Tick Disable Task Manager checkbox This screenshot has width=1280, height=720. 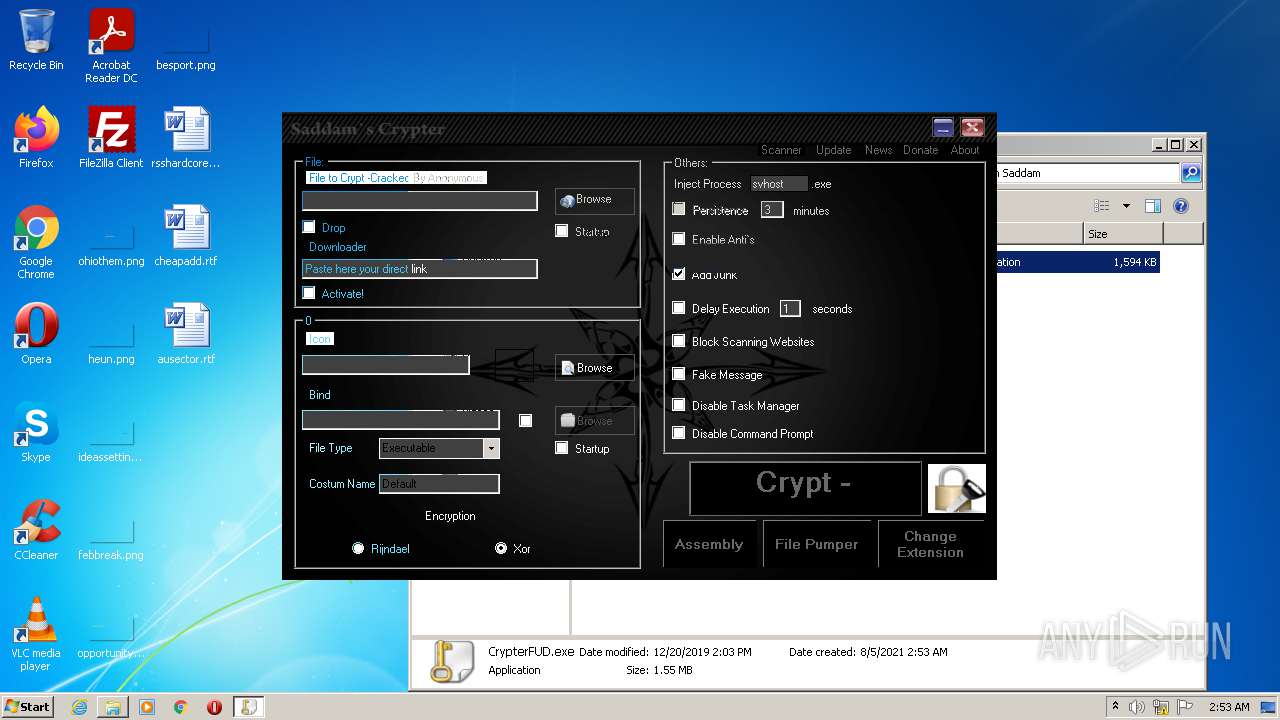pyautogui.click(x=679, y=405)
